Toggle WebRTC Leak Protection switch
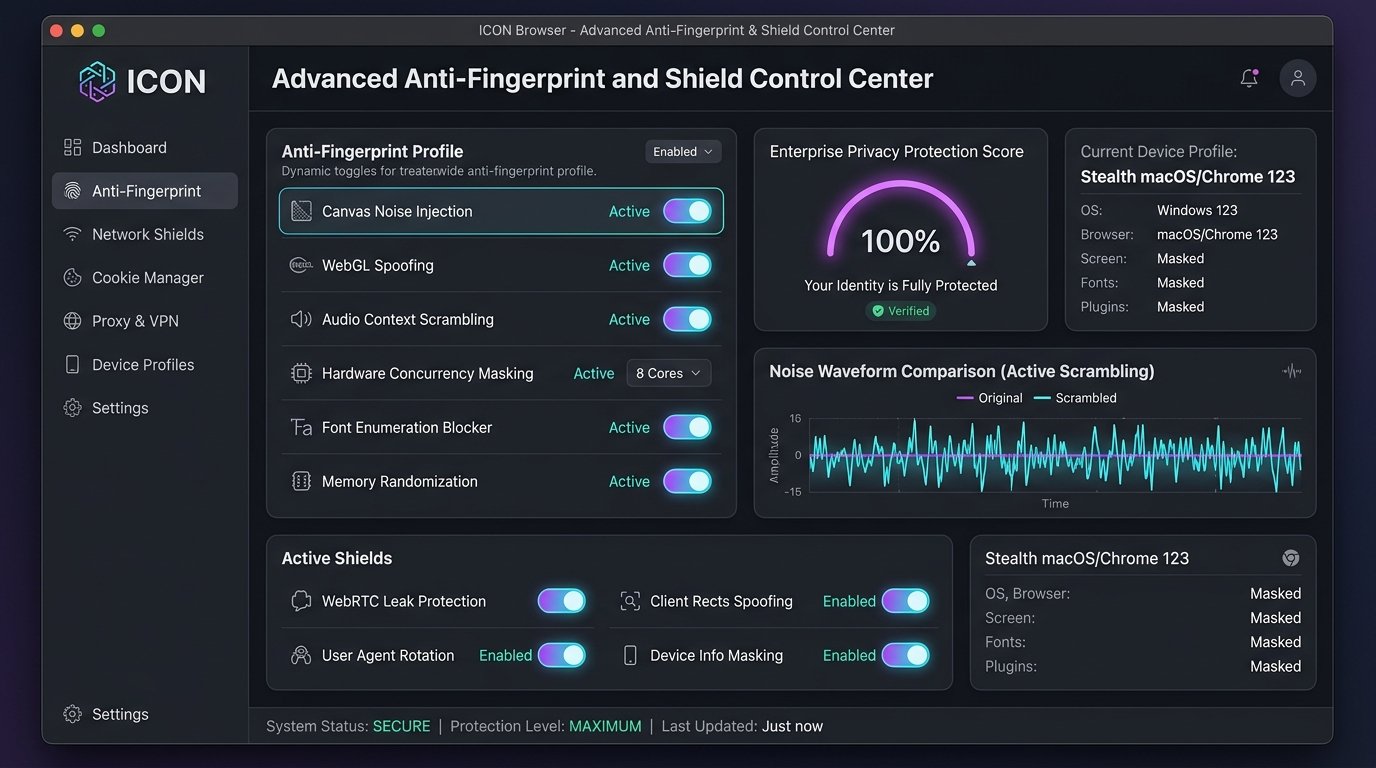This screenshot has width=1376, height=768. point(562,601)
